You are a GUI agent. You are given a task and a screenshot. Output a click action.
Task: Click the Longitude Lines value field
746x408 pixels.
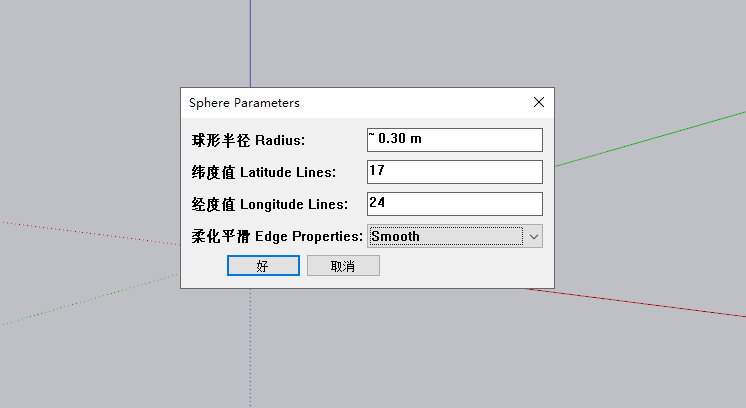(x=454, y=203)
